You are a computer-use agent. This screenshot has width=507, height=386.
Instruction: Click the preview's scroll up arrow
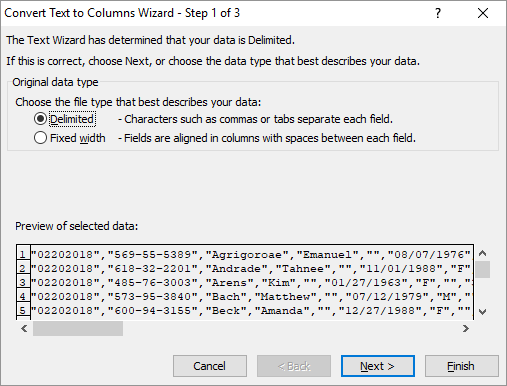pyautogui.click(x=482, y=253)
